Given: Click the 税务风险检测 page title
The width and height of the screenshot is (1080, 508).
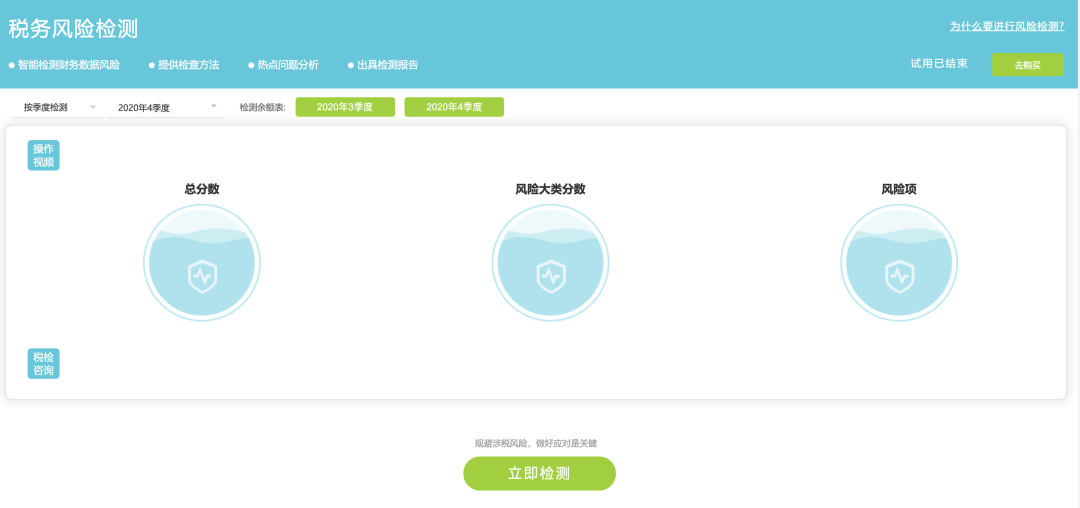Looking at the screenshot, I should (x=73, y=29).
